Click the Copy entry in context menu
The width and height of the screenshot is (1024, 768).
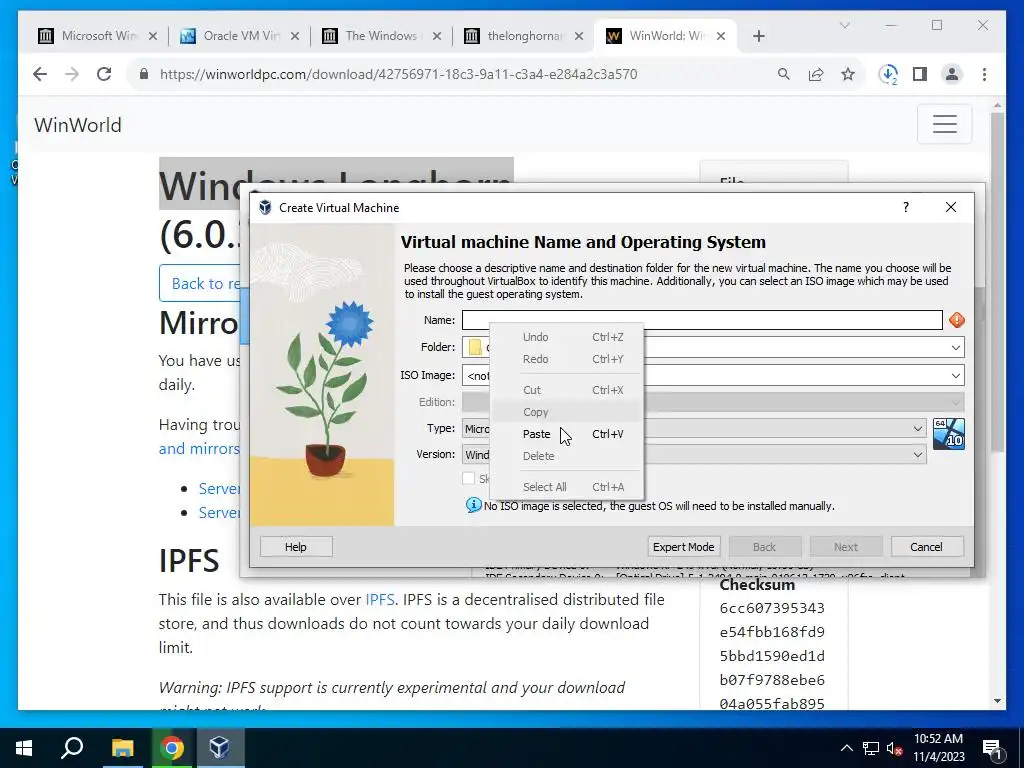click(566, 412)
